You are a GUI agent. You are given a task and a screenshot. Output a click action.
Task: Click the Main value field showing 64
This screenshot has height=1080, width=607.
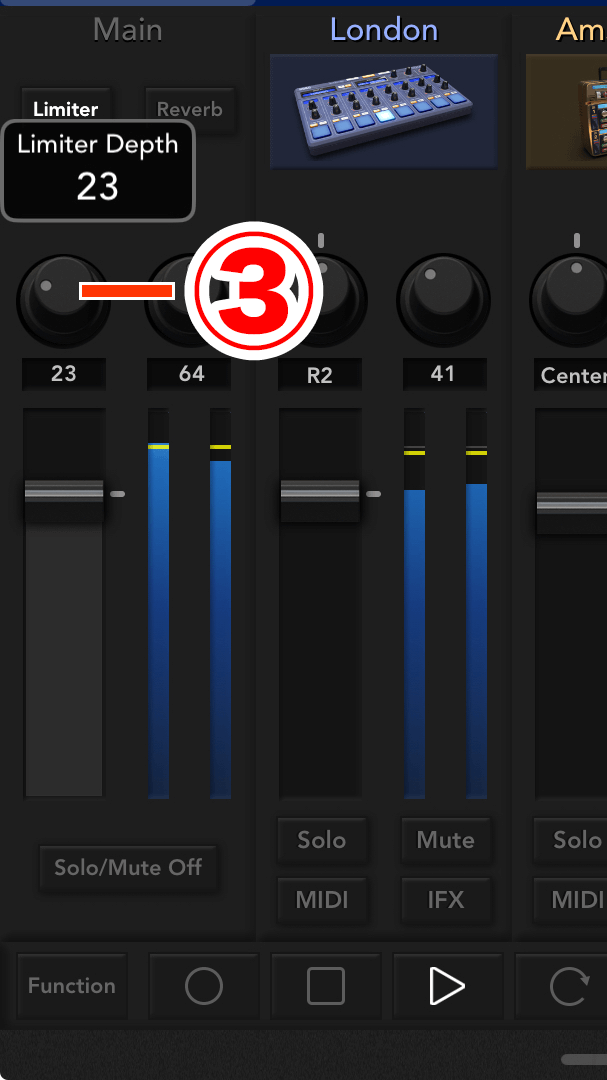point(191,374)
